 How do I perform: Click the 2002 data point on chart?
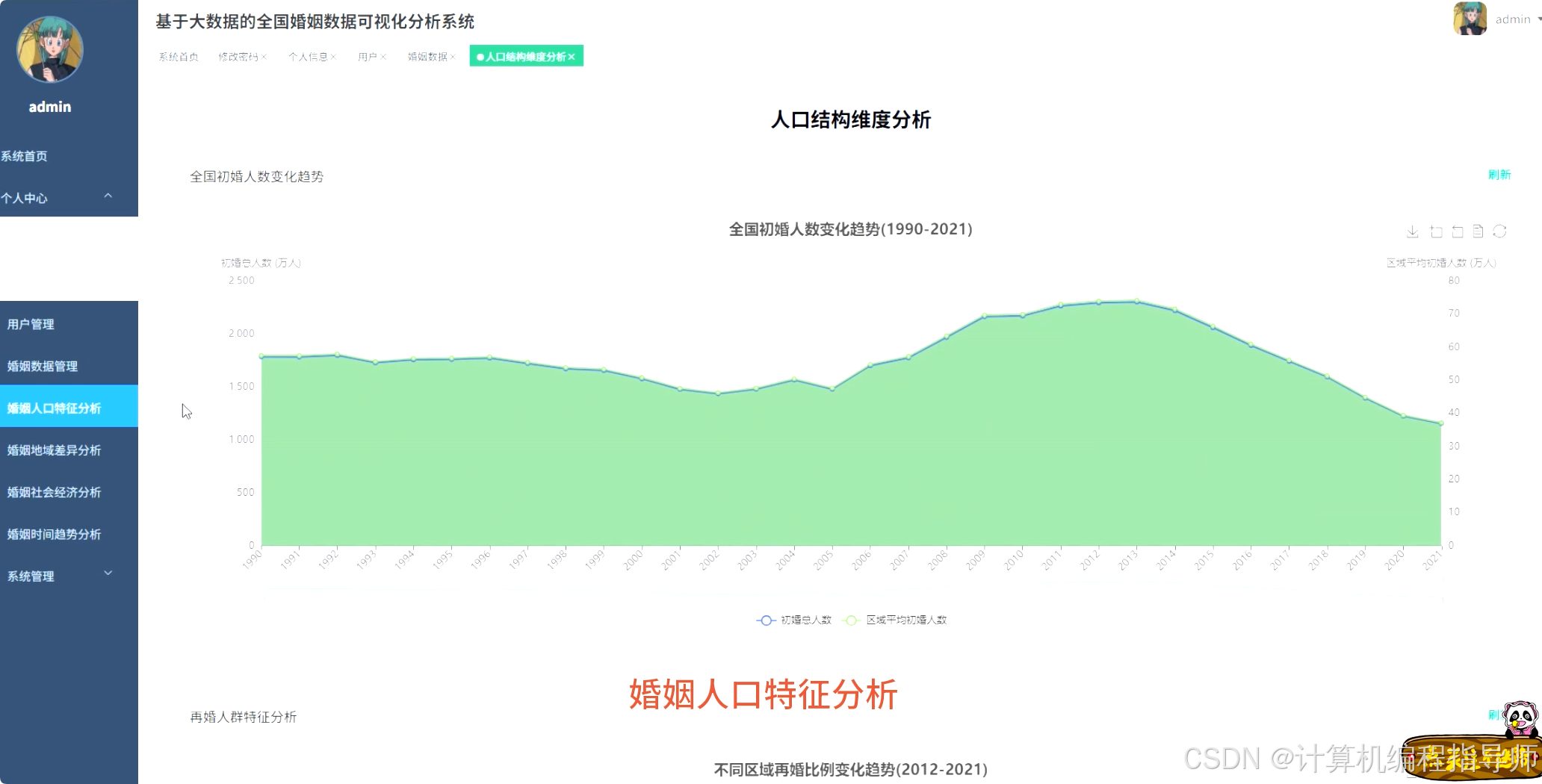718,393
